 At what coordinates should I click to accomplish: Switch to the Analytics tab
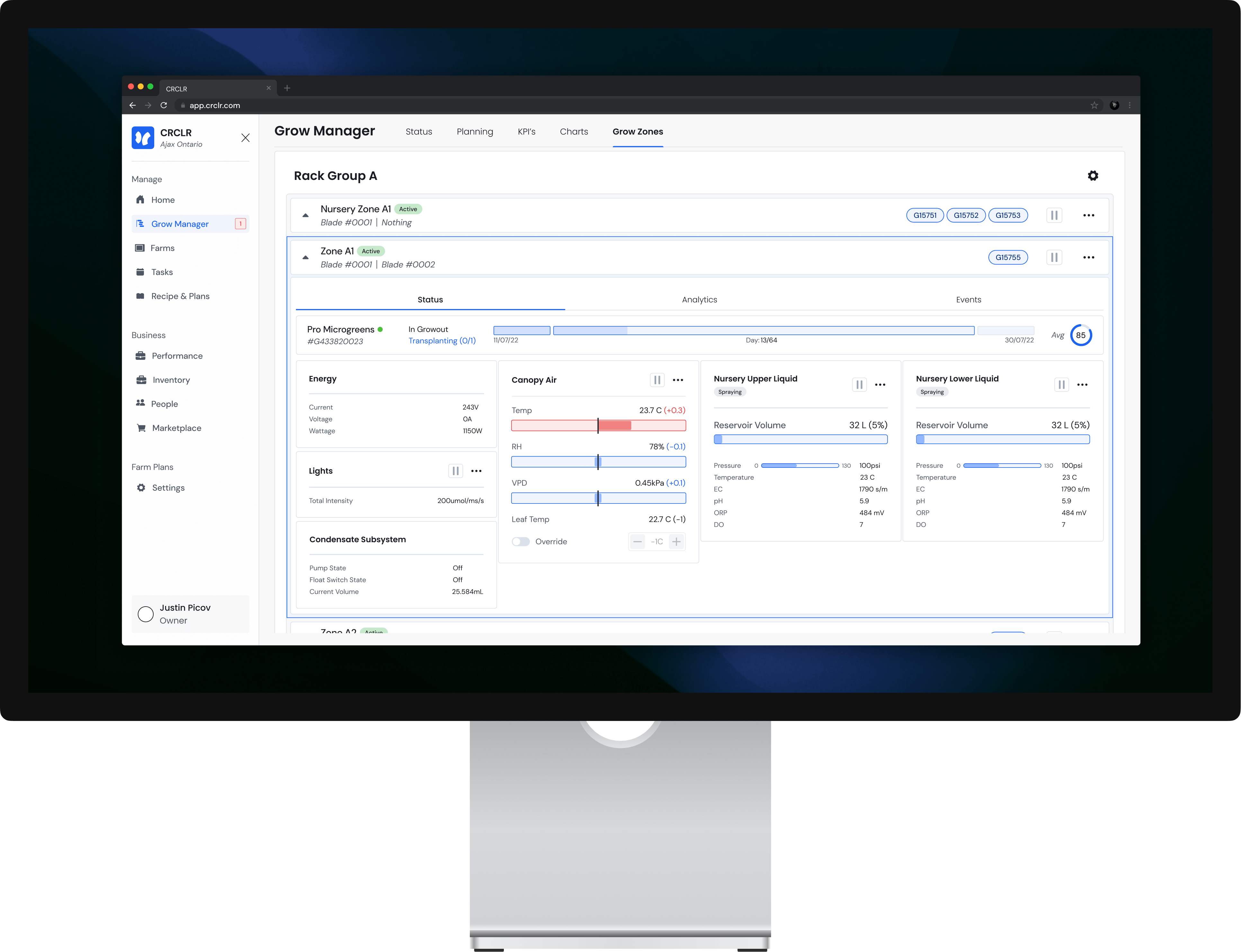pyautogui.click(x=699, y=300)
